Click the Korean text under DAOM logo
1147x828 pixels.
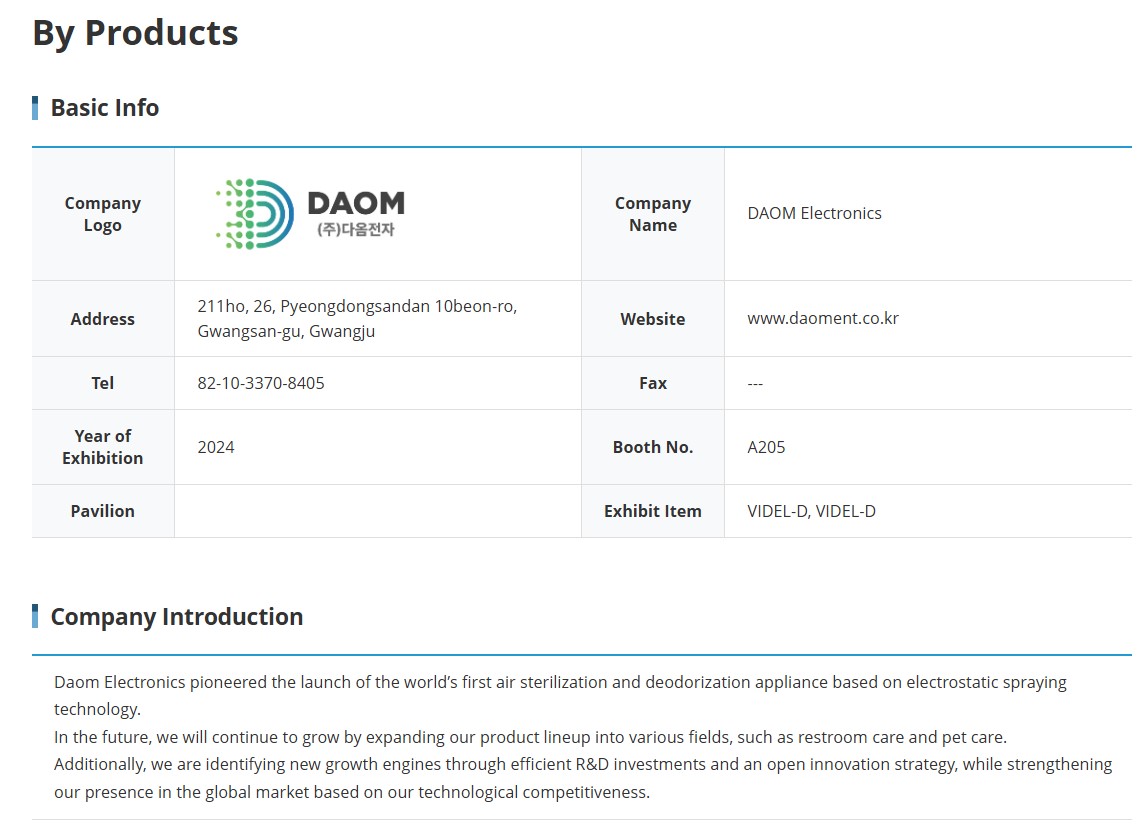[356, 230]
